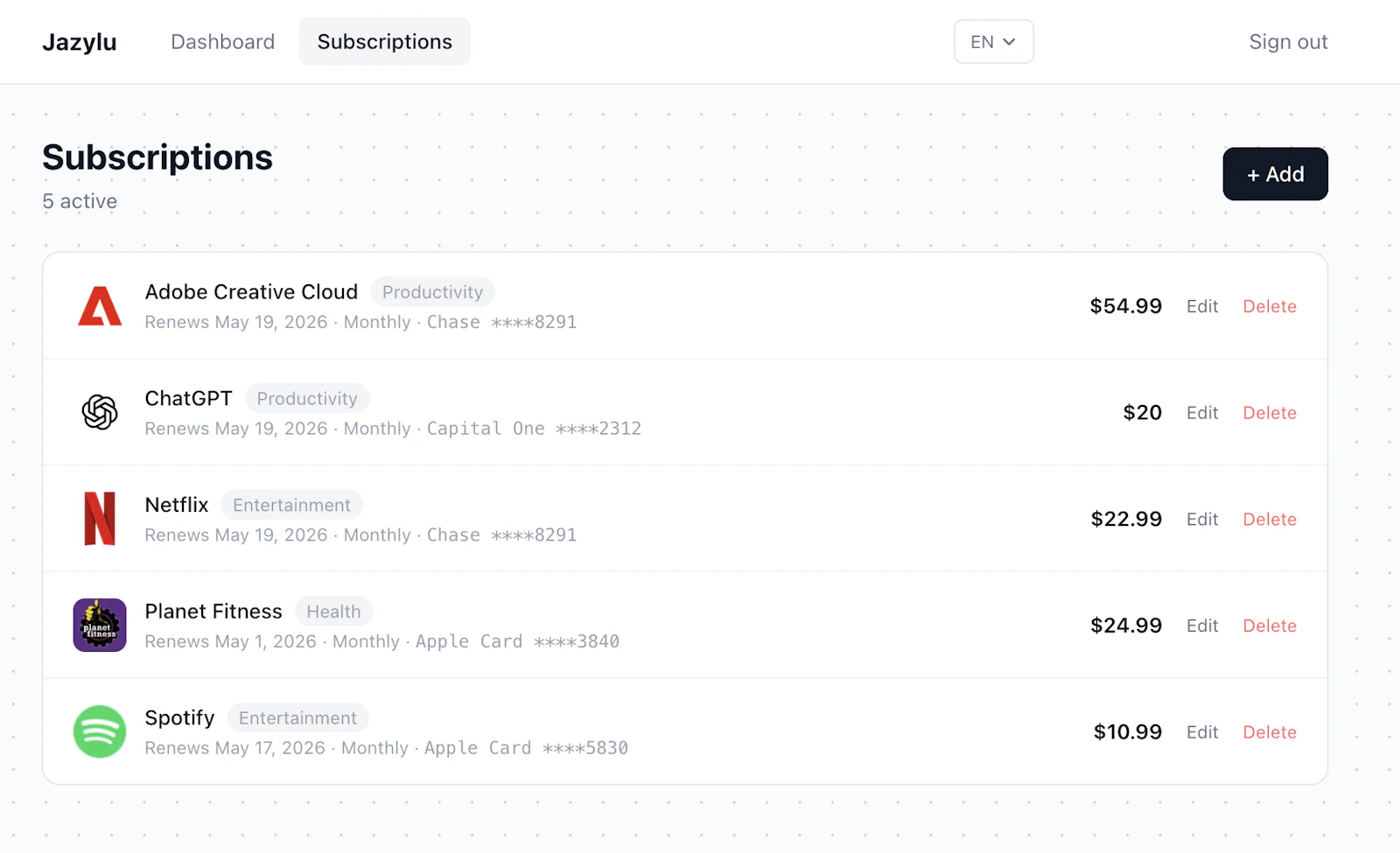This screenshot has width=1400, height=853.
Task: Click the $24.99 price
Action: click(x=1126, y=626)
